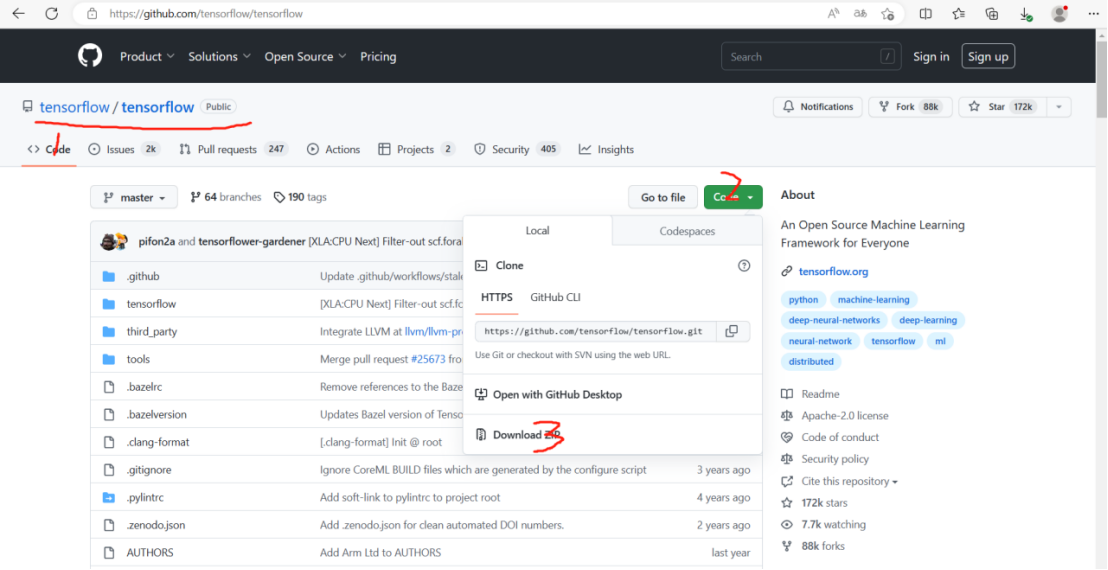Image resolution: width=1108 pixels, height=570 pixels.
Task: Click the Clone help question mark icon
Action: 743,266
